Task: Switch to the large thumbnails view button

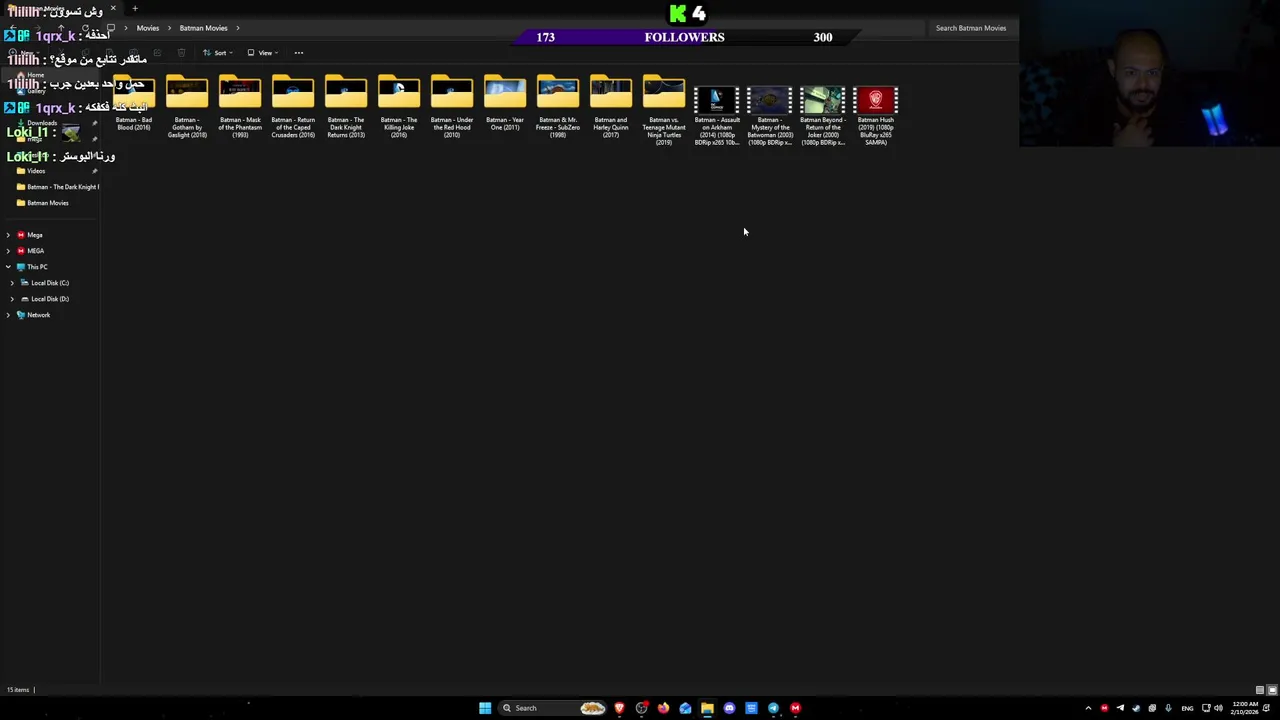Action: 1272,690
